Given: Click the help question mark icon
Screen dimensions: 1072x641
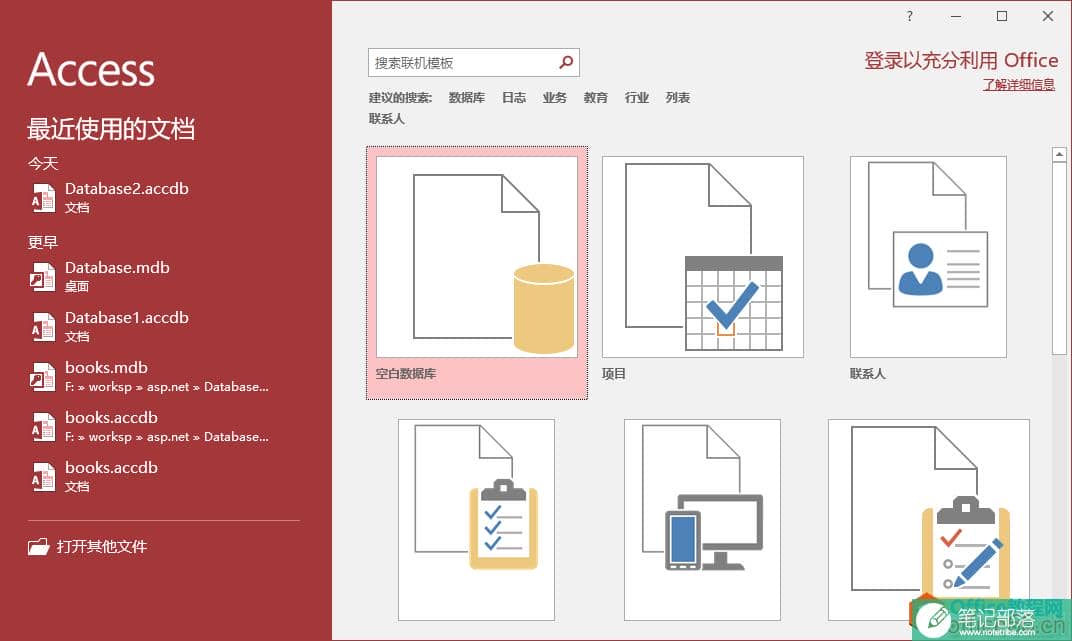Looking at the screenshot, I should pyautogui.click(x=909, y=16).
